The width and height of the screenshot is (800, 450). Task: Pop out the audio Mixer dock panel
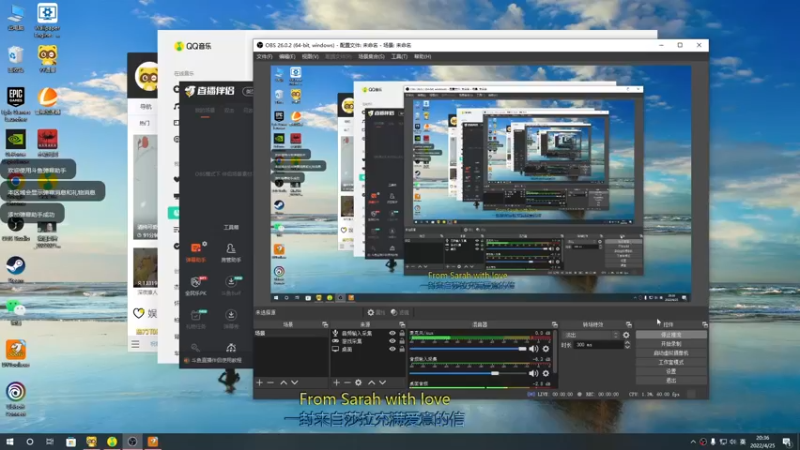pyautogui.click(x=555, y=324)
